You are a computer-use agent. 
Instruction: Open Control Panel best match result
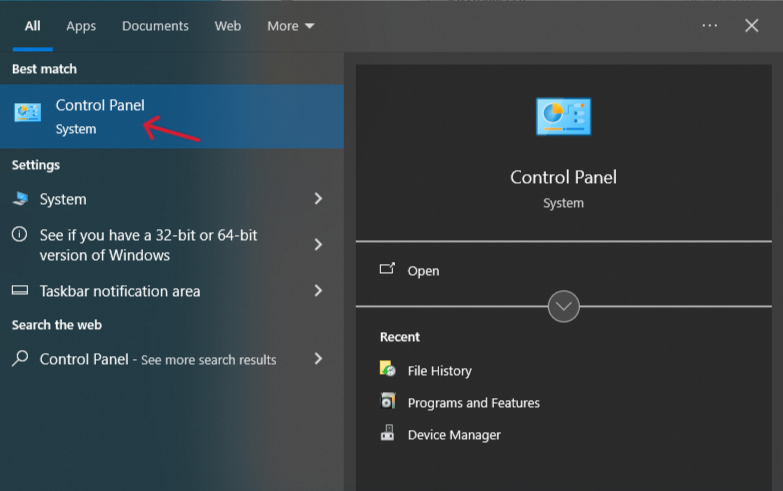point(172,116)
